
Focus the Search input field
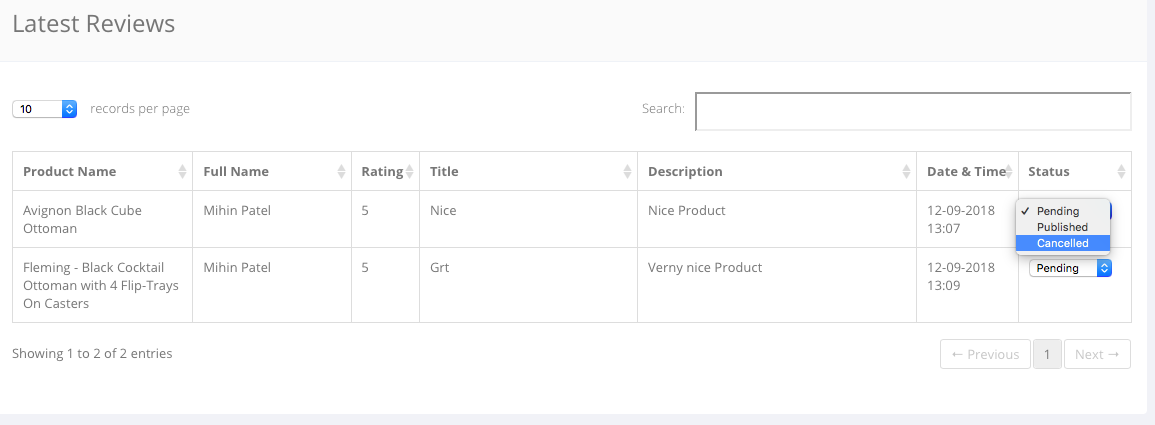click(x=912, y=111)
